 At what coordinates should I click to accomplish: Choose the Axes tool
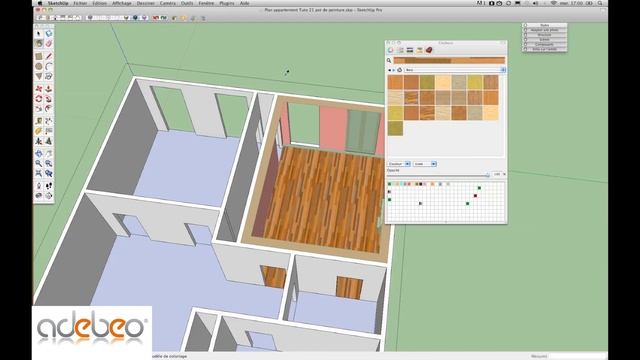pyautogui.click(x=39, y=141)
